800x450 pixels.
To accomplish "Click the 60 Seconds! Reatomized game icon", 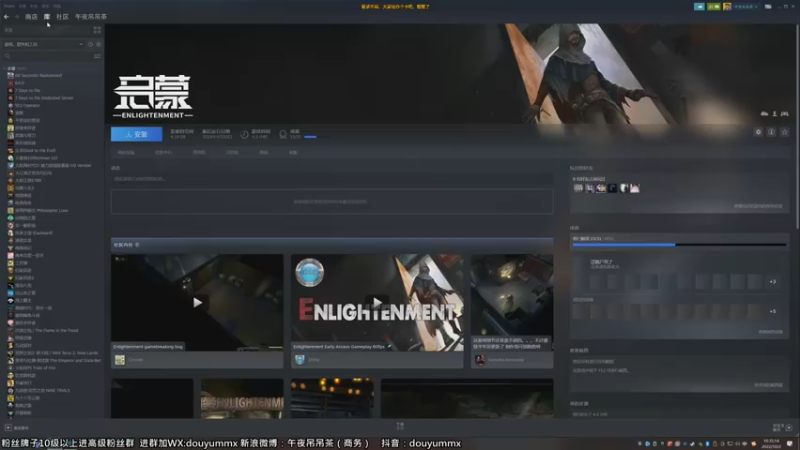I will [10, 75].
